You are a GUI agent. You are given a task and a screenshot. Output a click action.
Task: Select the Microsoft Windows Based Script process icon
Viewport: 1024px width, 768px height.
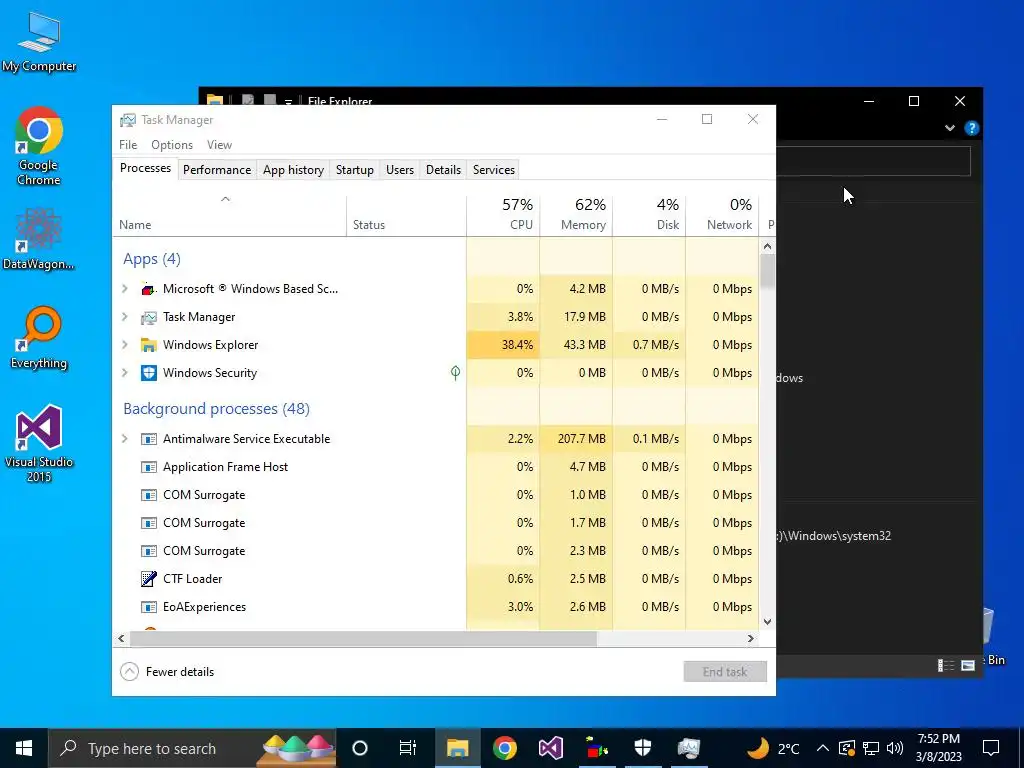tap(149, 289)
